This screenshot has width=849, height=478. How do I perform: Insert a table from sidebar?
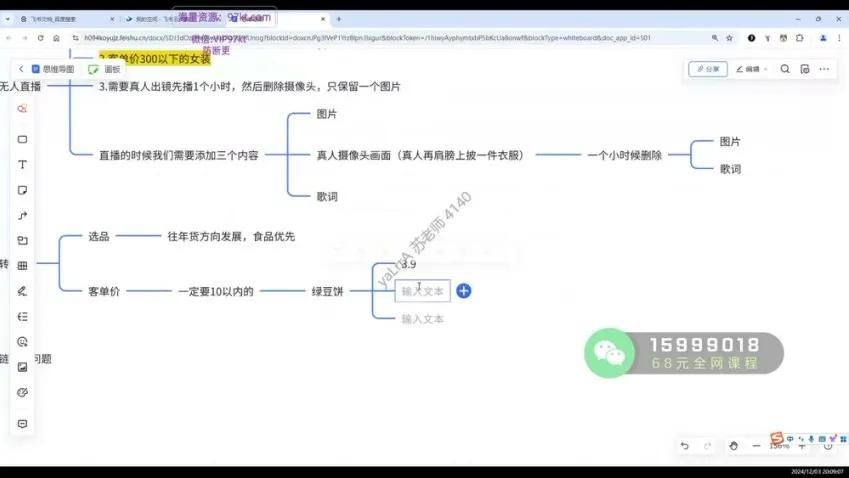pyautogui.click(x=22, y=266)
